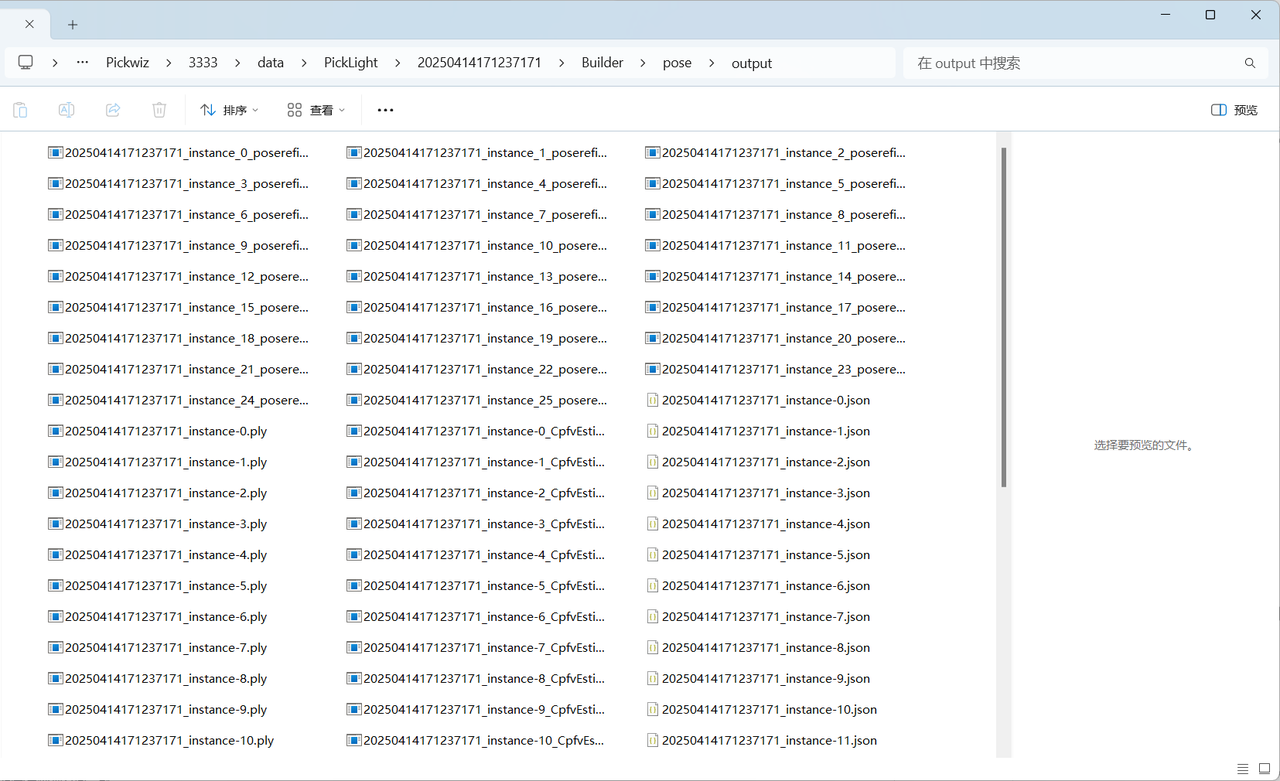
Task: Expand the chevron after the pose breadcrumb
Action: [x=711, y=63]
